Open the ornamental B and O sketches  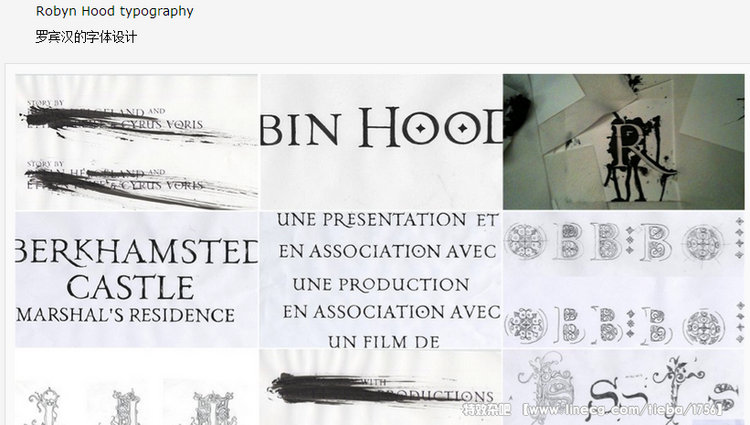624,280
